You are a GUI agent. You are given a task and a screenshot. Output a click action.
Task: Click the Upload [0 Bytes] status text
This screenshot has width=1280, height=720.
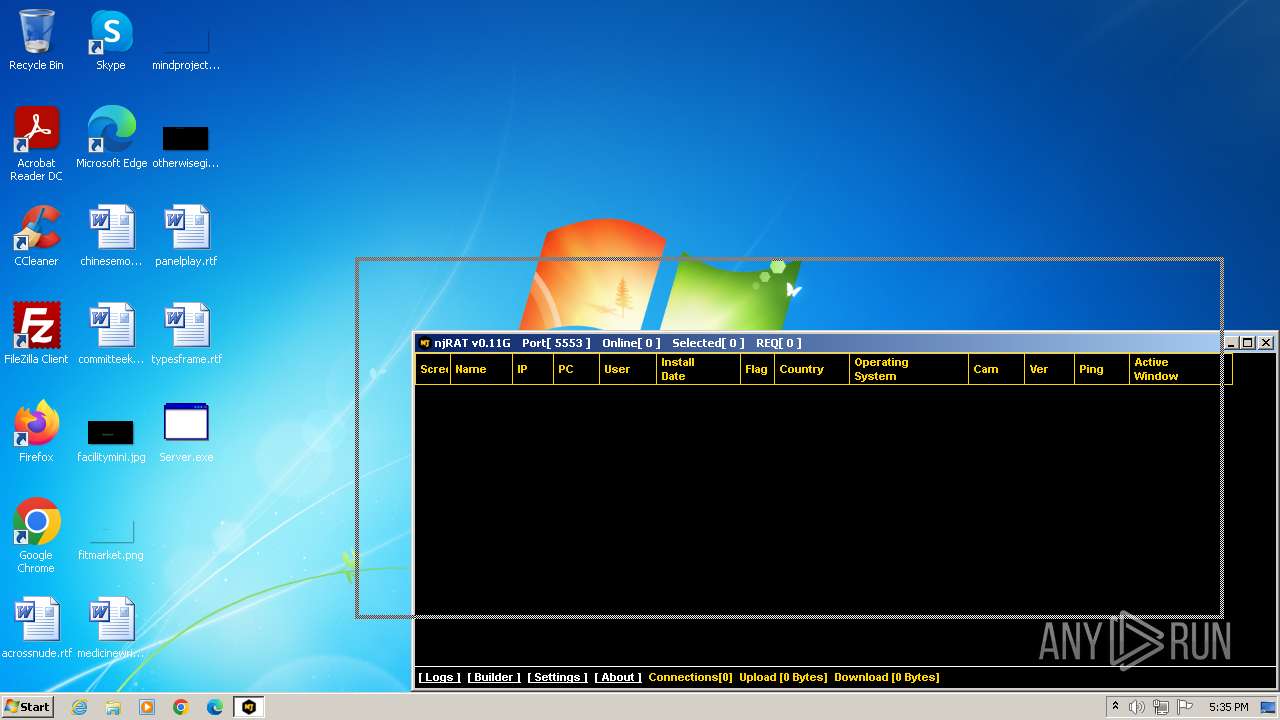pyautogui.click(x=783, y=677)
